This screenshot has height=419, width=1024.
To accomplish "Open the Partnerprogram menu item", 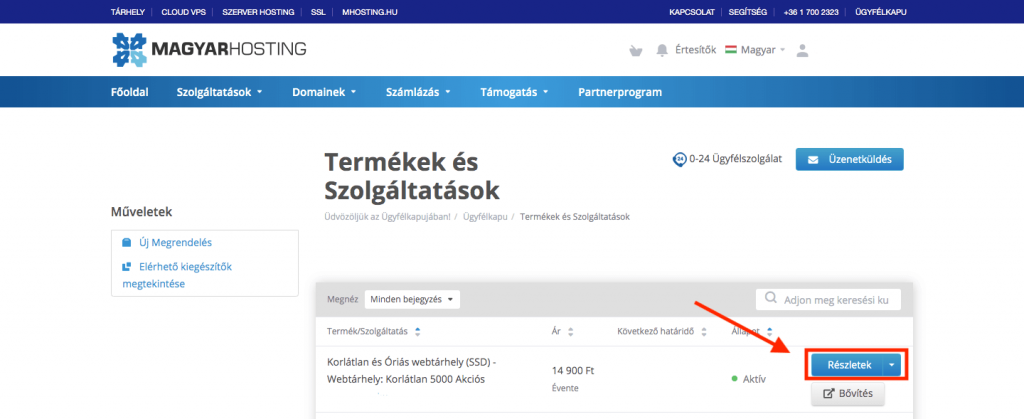I will point(620,92).
